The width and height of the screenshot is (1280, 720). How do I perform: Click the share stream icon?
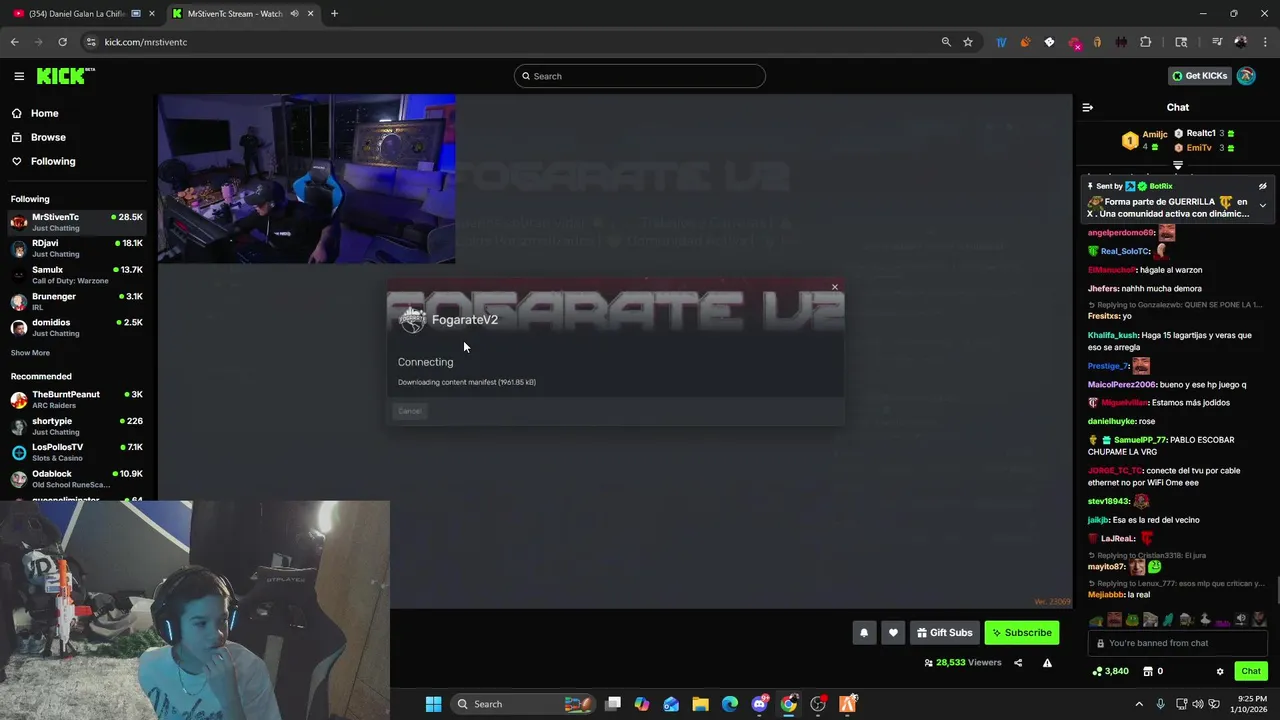click(x=1018, y=663)
